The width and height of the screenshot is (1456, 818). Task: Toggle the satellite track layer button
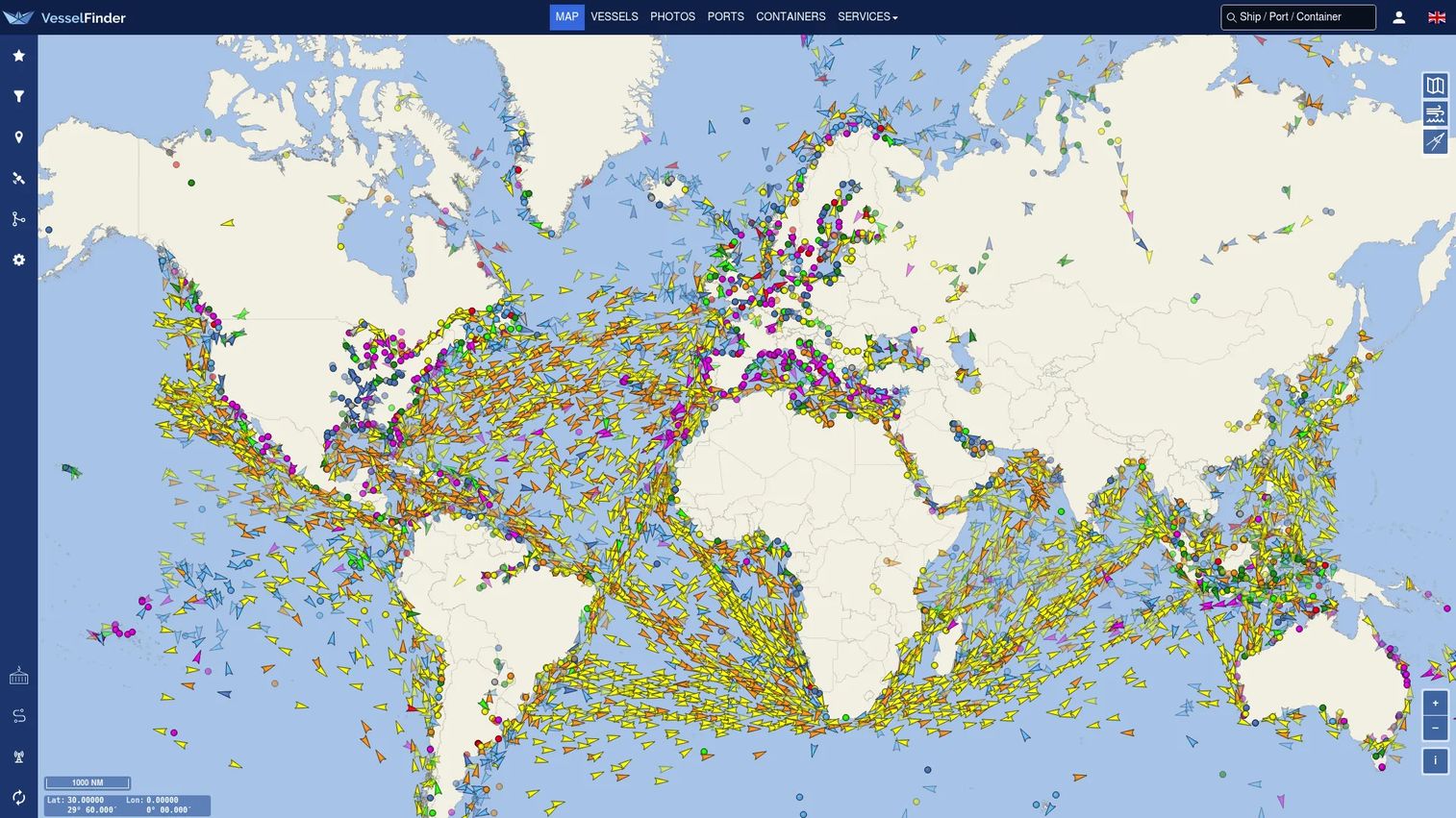[1435, 141]
